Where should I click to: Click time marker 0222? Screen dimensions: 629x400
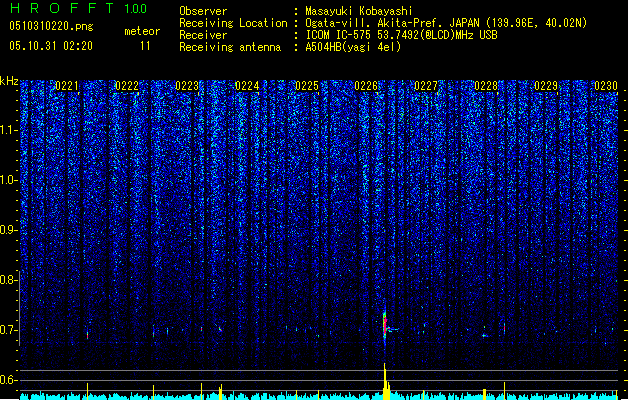pyautogui.click(x=127, y=86)
